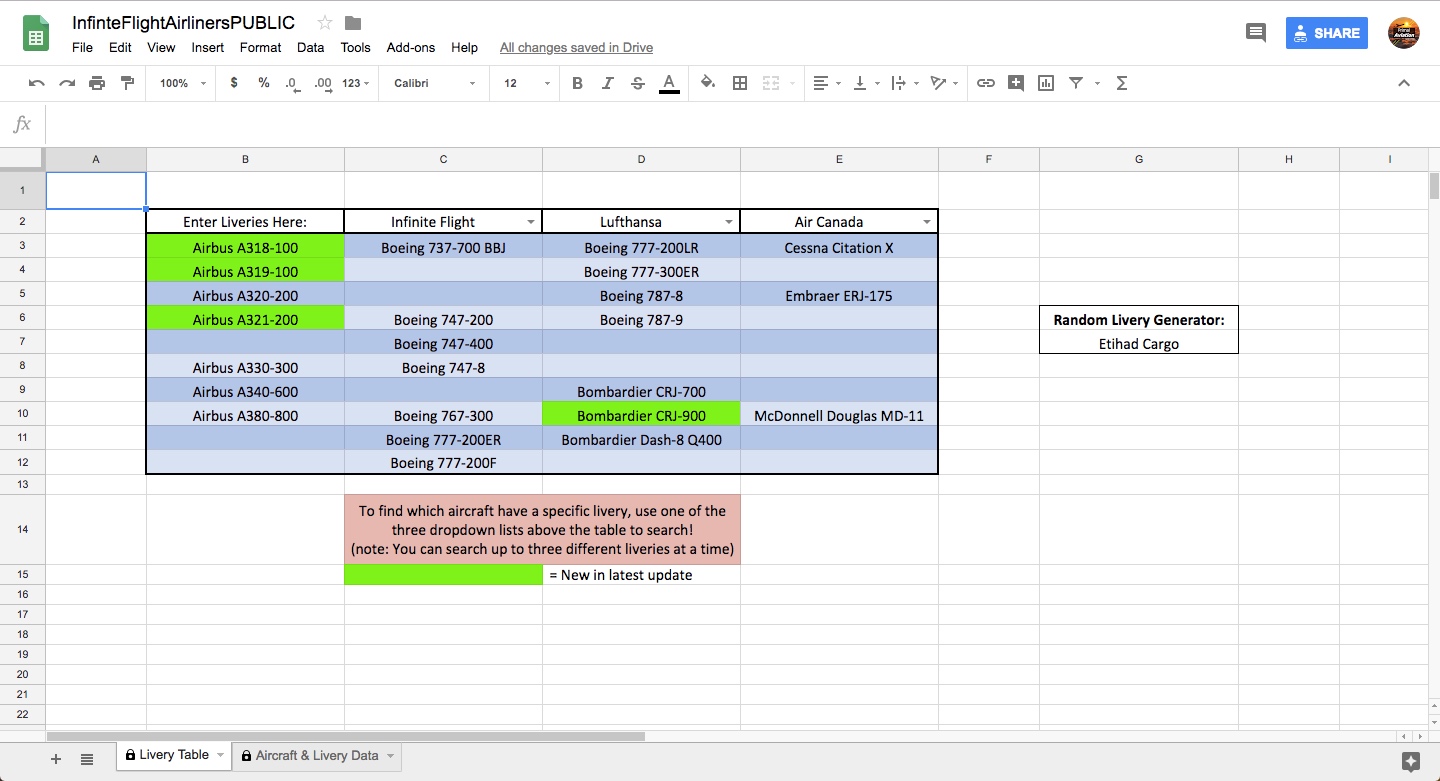Open the font size 12 dropdown

(x=527, y=83)
